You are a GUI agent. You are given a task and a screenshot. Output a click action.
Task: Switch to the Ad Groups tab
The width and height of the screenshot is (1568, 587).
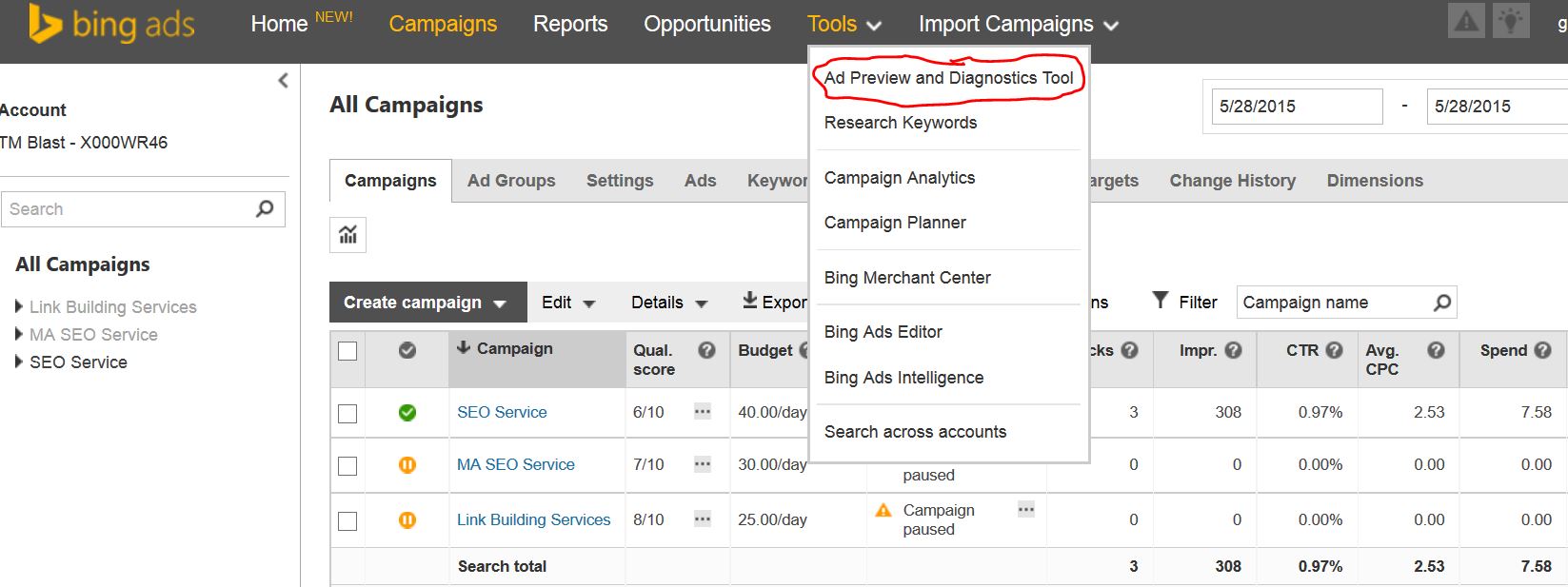click(511, 181)
